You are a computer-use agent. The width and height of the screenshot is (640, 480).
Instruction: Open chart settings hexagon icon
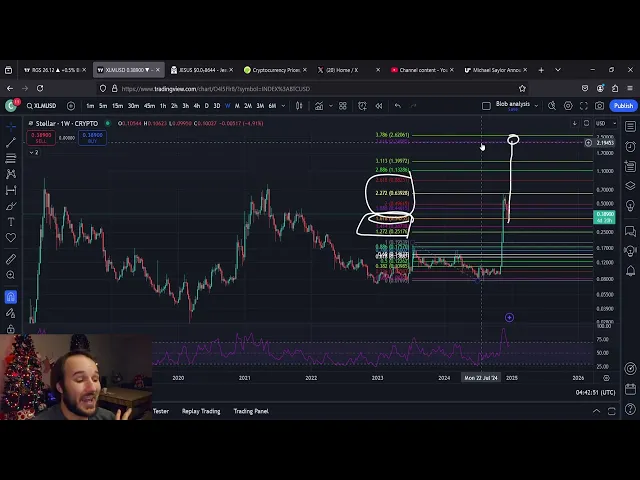pos(568,106)
